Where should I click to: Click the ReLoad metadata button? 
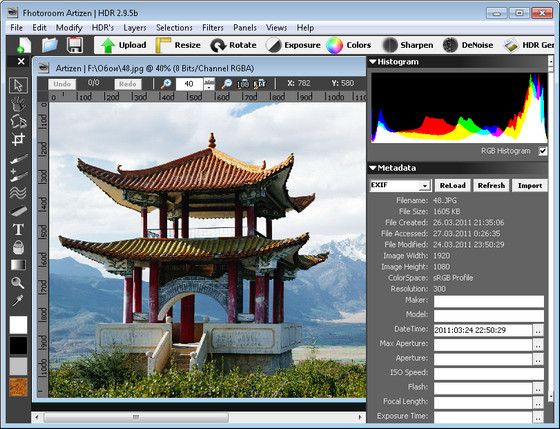452,185
